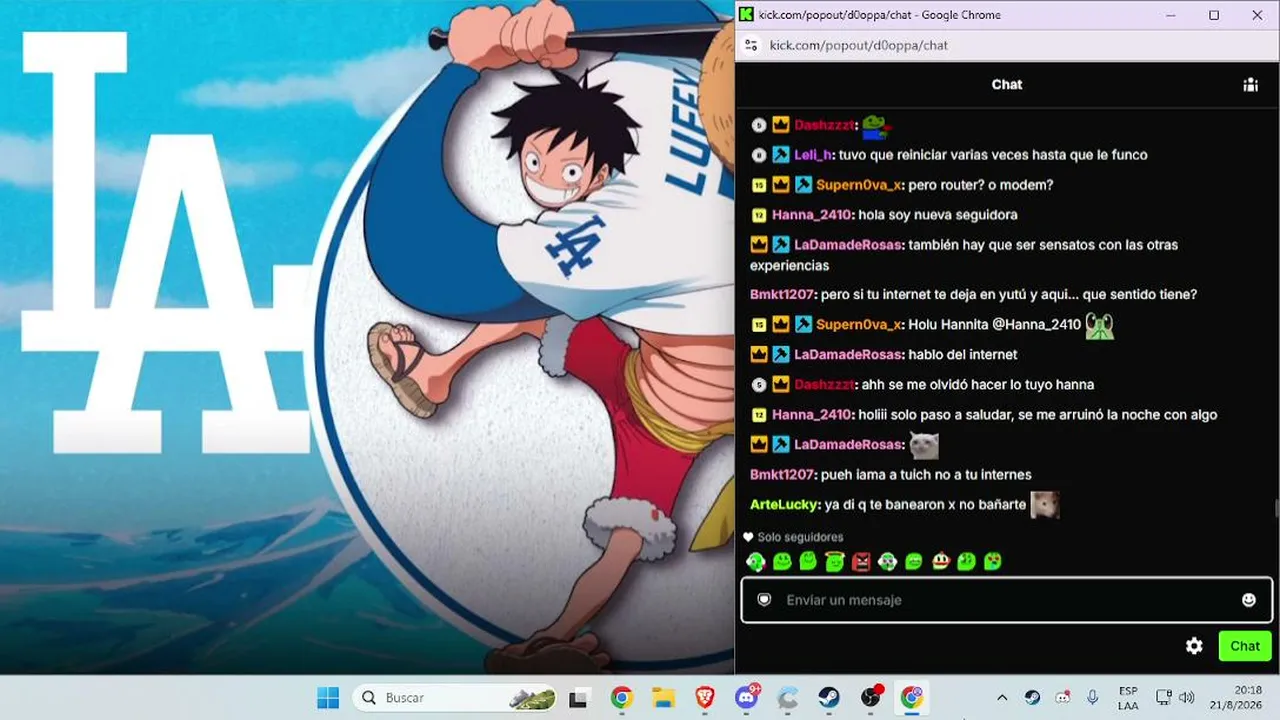1280x720 pixels.
Task: Open the emoji picker in message box
Action: (x=1249, y=600)
